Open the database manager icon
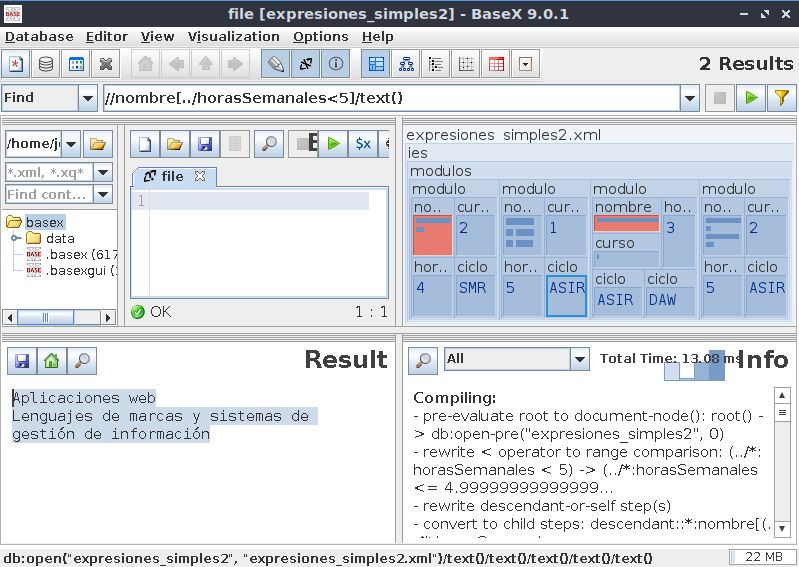The image size is (799, 567). pos(46,65)
